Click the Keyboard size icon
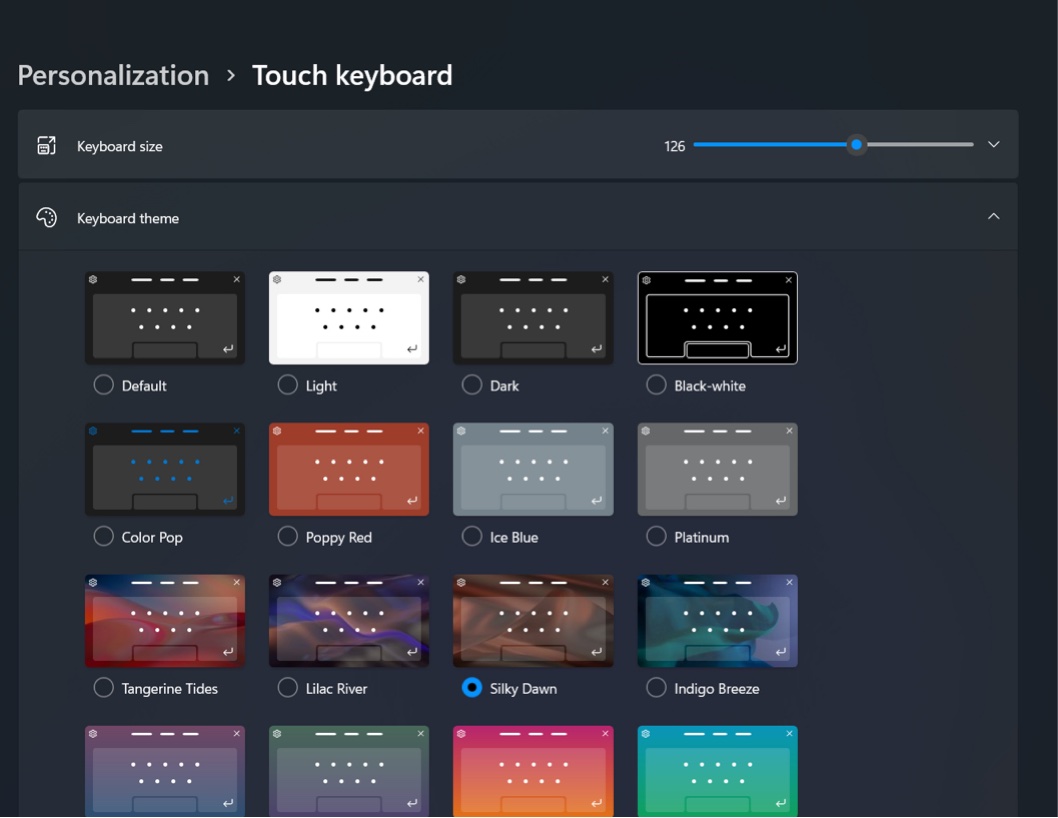 pyautogui.click(x=47, y=146)
